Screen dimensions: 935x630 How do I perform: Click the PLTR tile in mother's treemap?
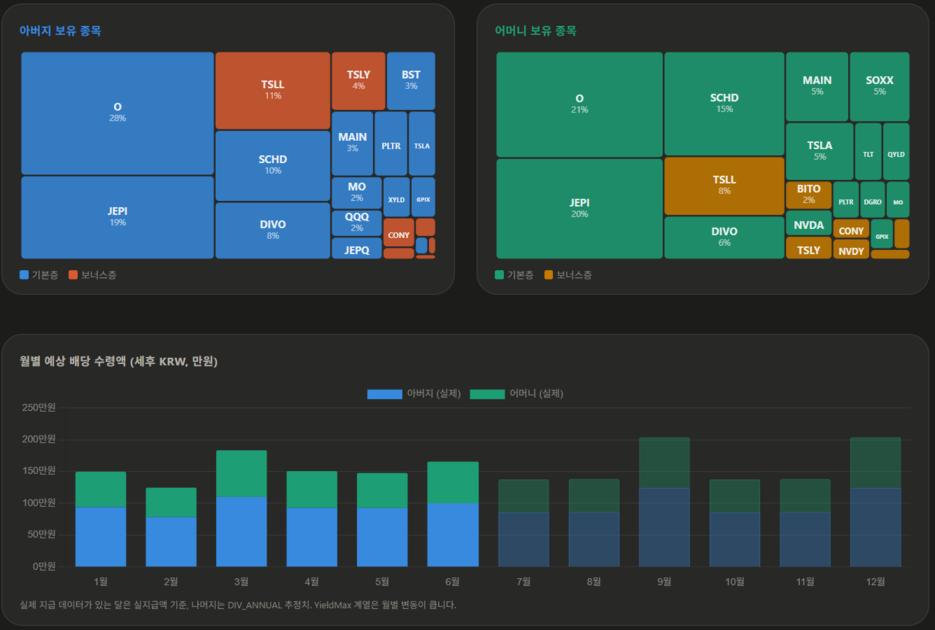click(x=846, y=200)
